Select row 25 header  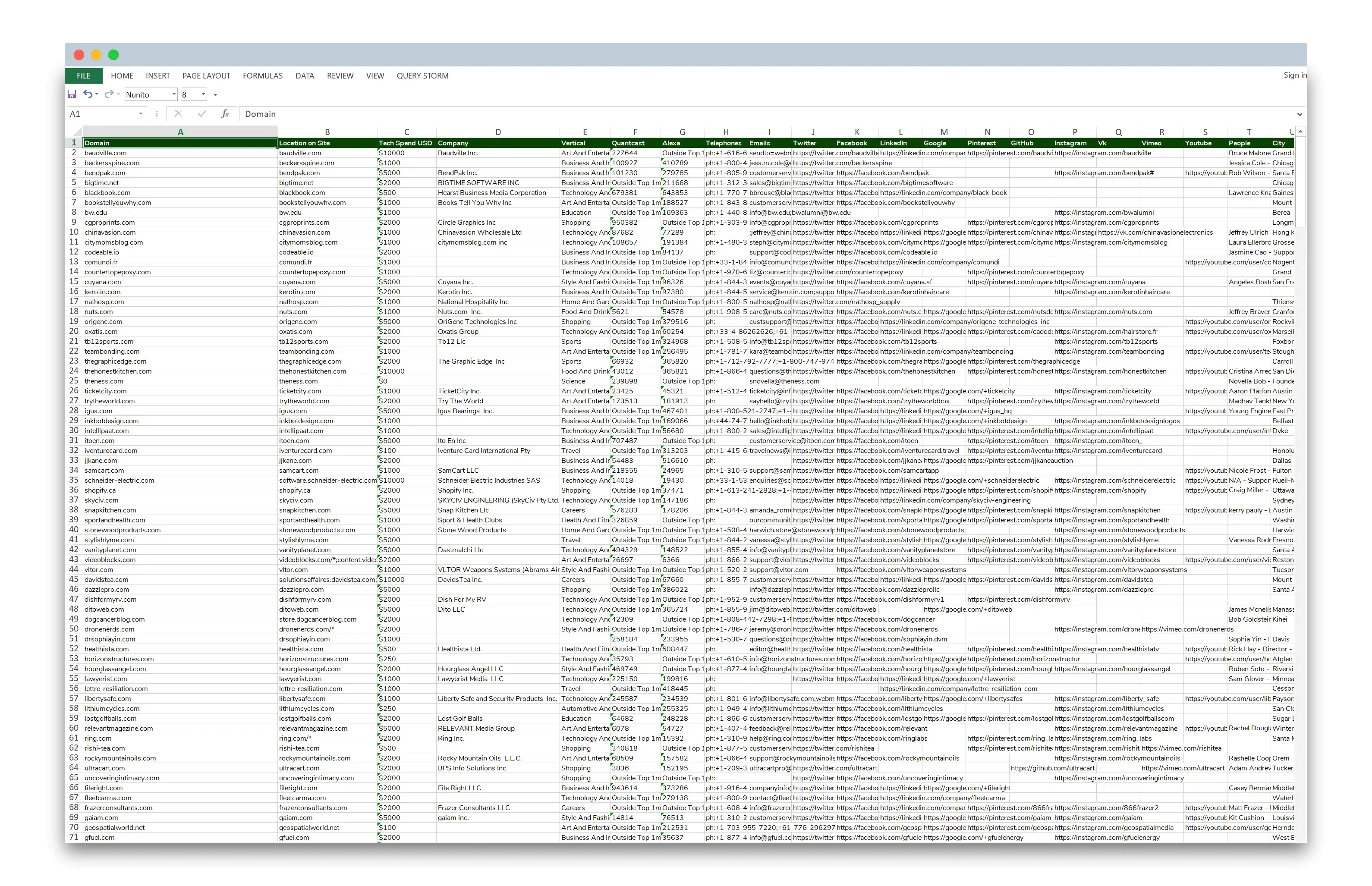[x=74, y=381]
